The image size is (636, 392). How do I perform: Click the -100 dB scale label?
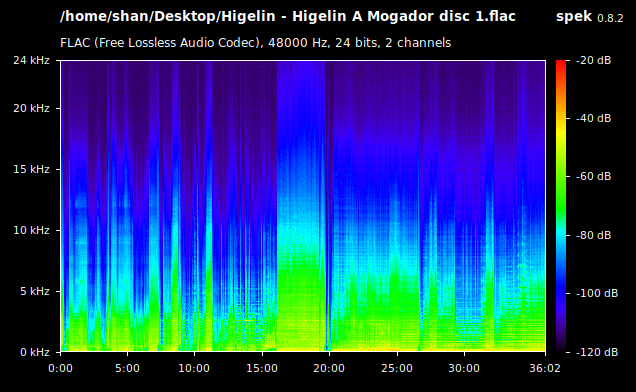[597, 293]
